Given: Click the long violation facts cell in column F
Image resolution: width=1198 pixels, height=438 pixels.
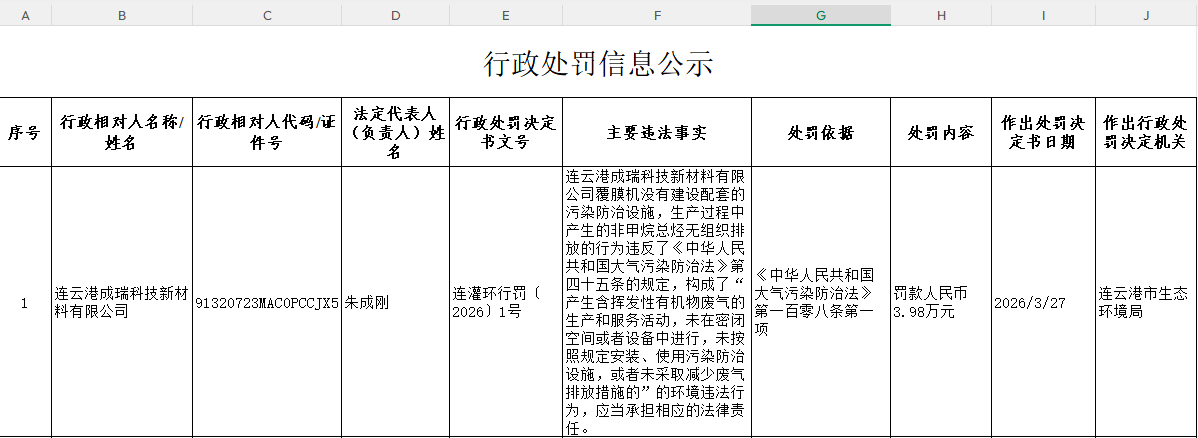Looking at the screenshot, I should pos(657,302).
